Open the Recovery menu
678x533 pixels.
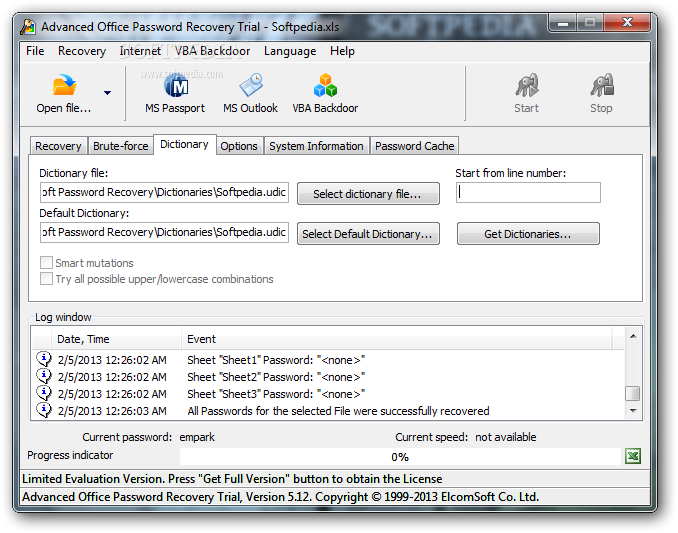click(x=82, y=51)
